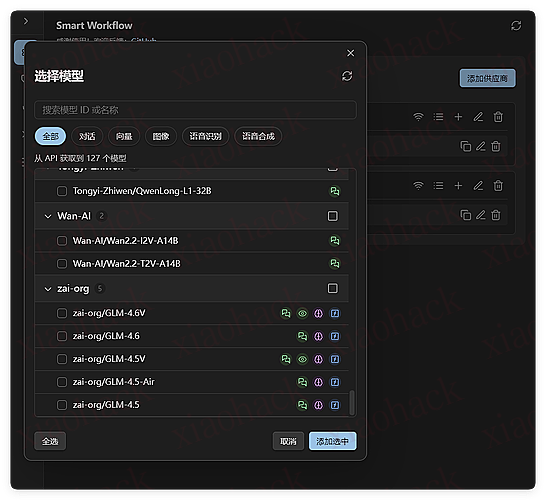The width and height of the screenshot is (545, 500).
Task: Click chat icon on GLM-4.6V row
Action: [x=286, y=313]
